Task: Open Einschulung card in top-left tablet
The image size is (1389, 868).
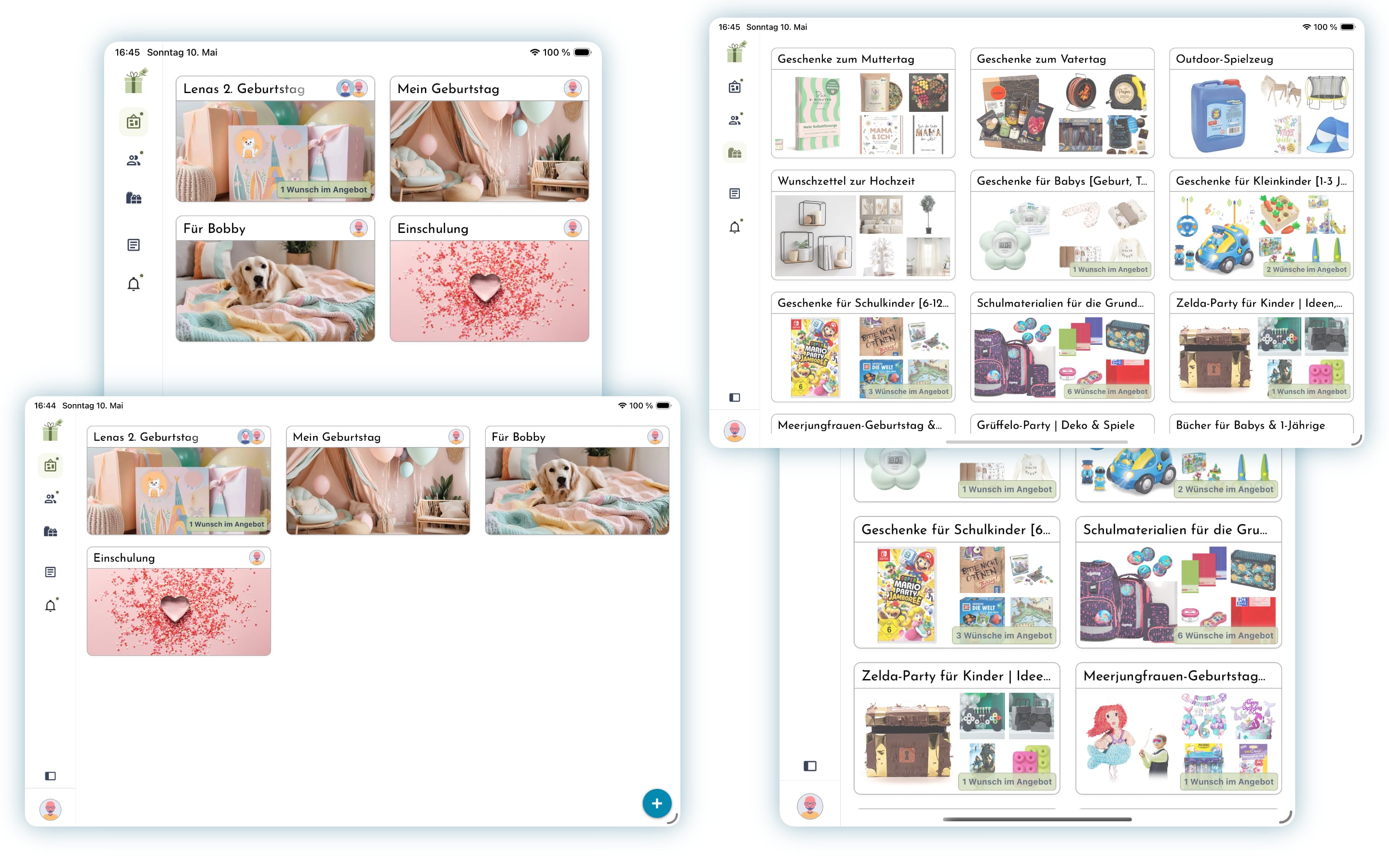Action: point(489,278)
